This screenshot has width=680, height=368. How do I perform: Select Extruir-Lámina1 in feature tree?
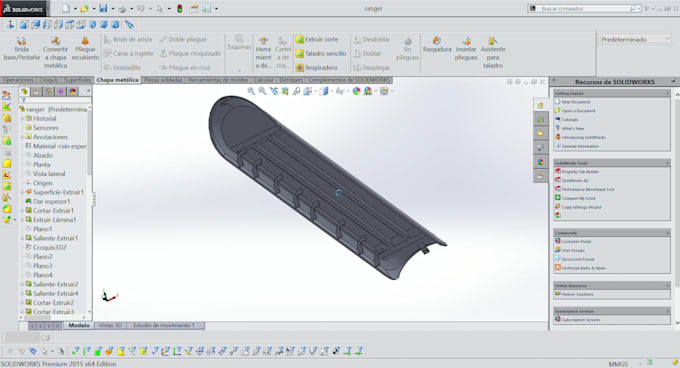(54, 220)
